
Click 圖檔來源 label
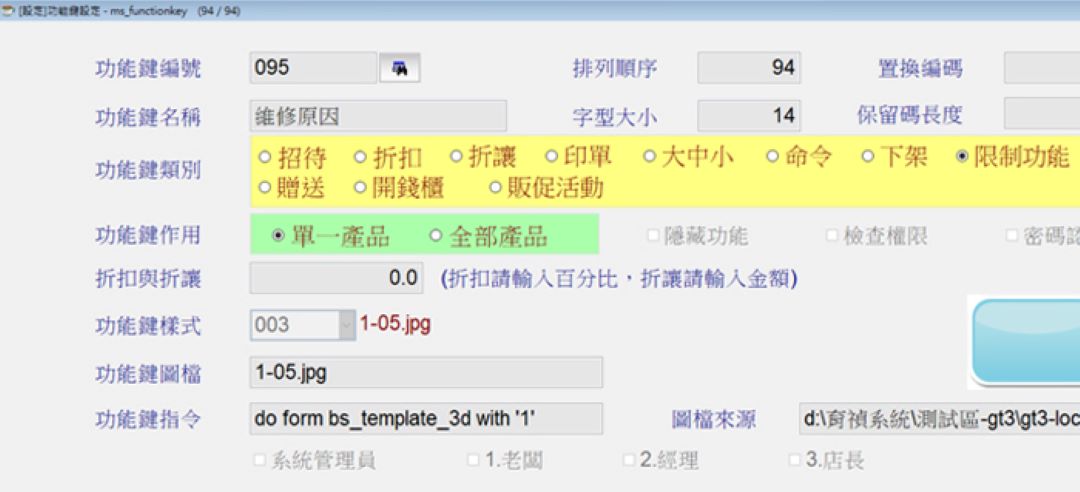714,419
